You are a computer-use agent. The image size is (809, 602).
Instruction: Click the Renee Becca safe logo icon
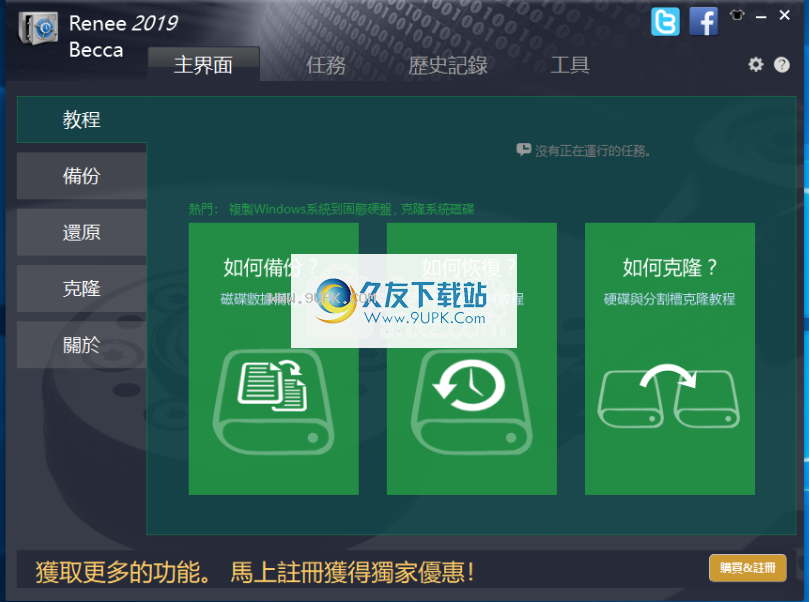click(38, 28)
